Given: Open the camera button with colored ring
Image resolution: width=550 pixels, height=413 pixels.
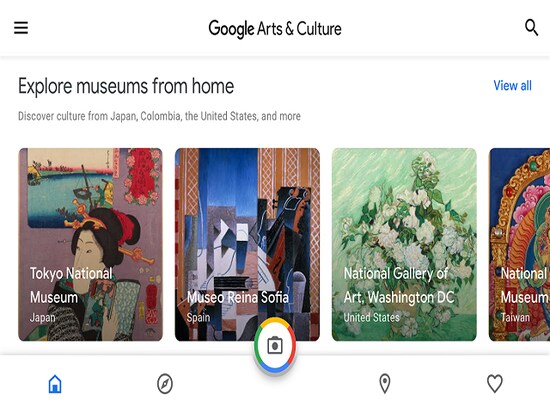Looking at the screenshot, I should [x=275, y=345].
